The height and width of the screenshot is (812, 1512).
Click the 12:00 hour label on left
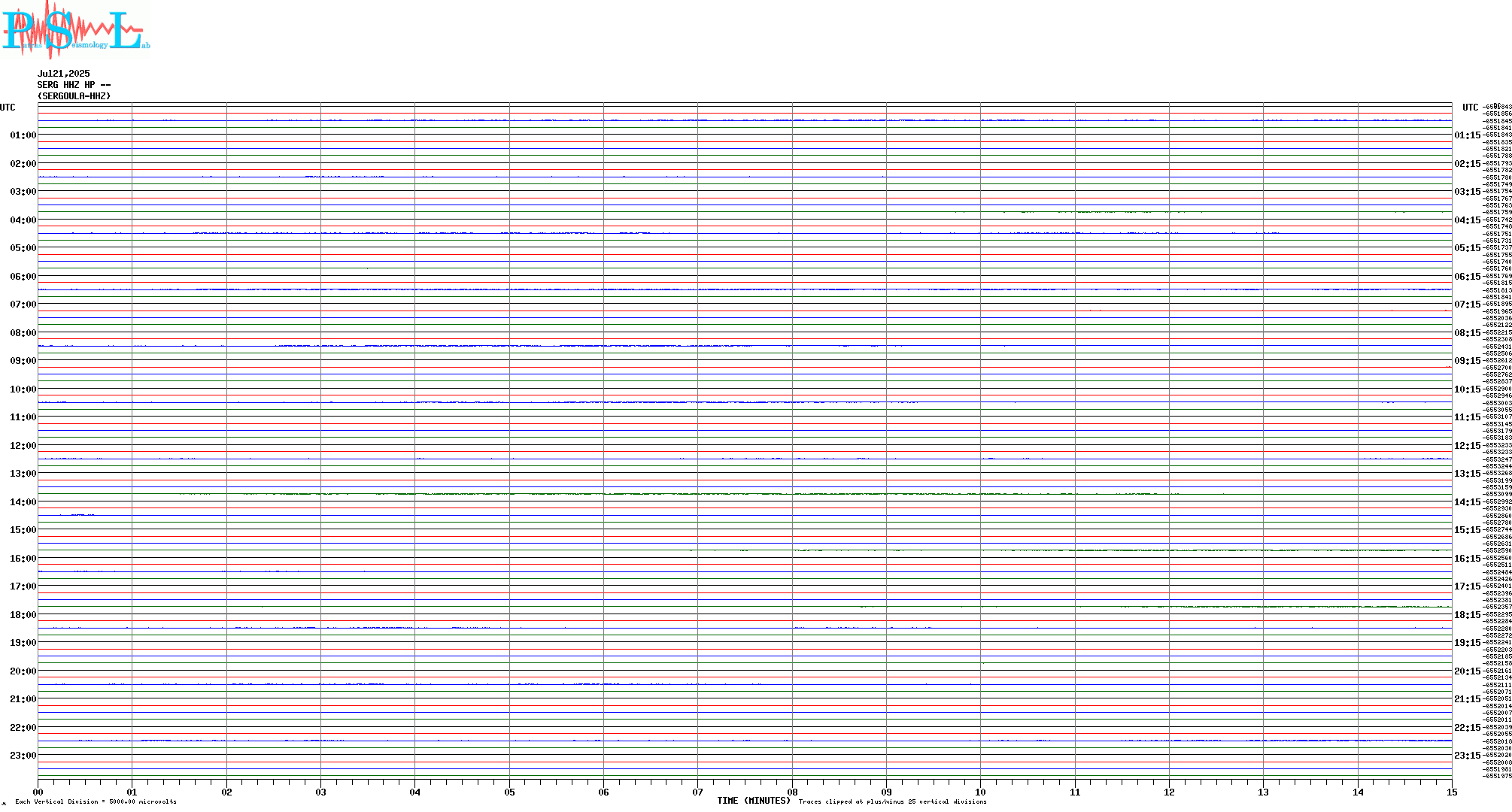click(x=23, y=446)
